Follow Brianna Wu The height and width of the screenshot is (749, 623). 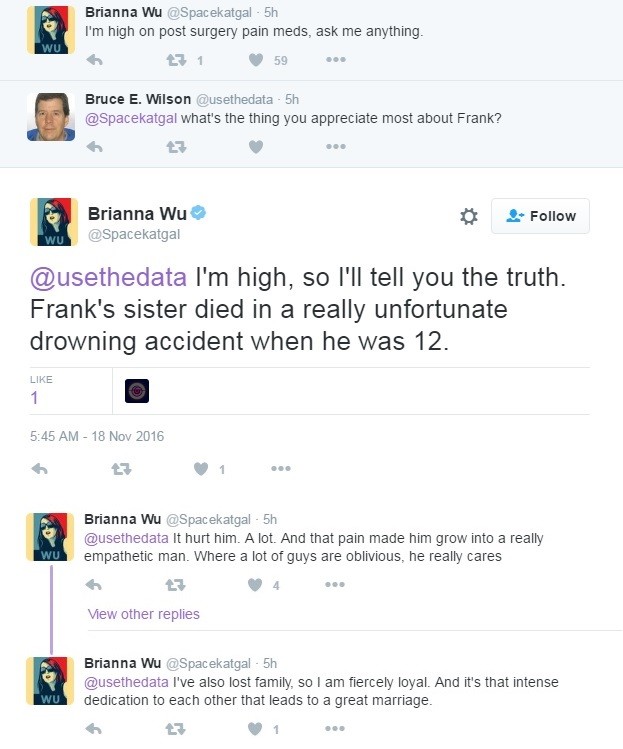[540, 216]
